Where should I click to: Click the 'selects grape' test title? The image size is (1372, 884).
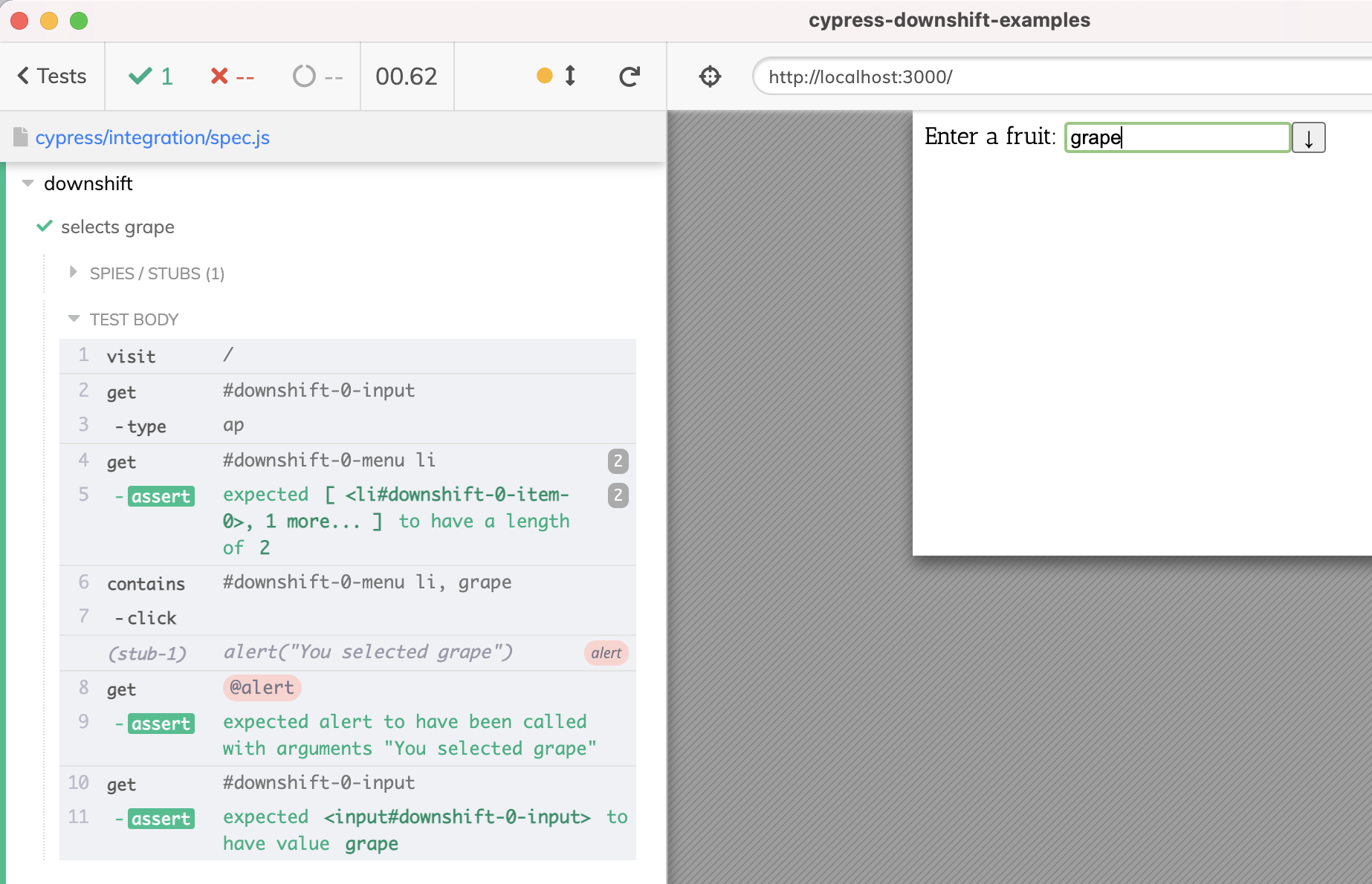pos(117,227)
